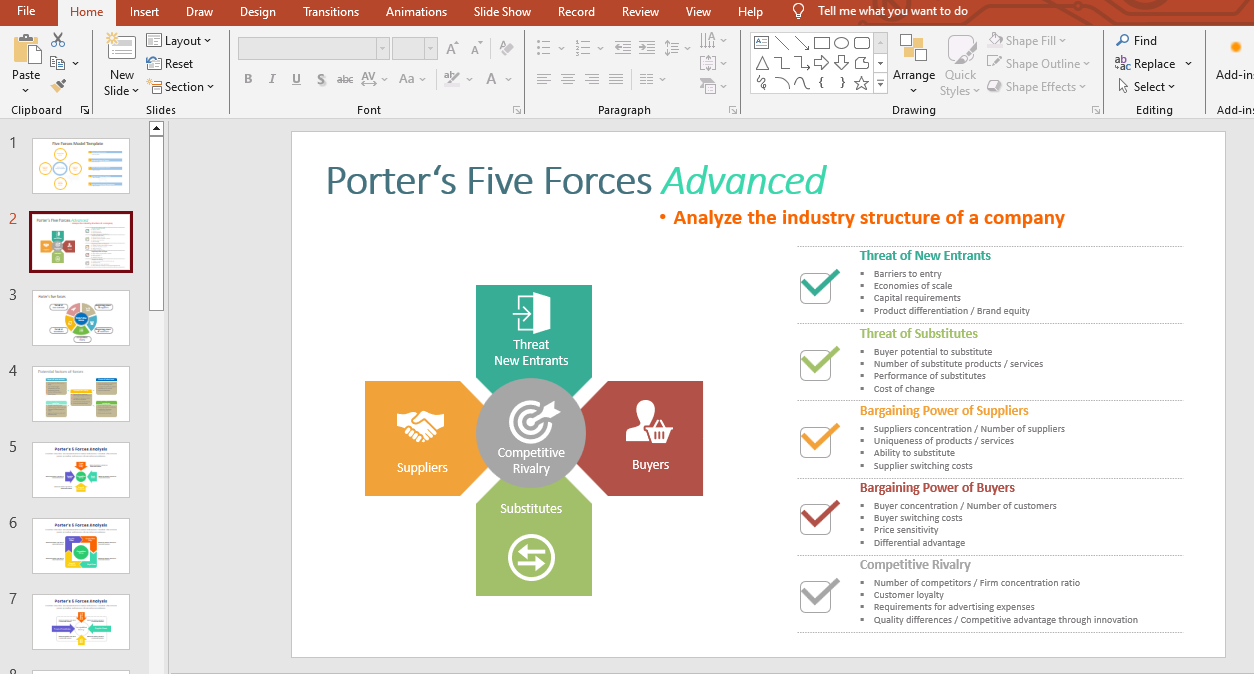Viewport: 1254px width, 674px height.
Task: Open the Text Highlight Color dropdown
Action: (x=471, y=79)
